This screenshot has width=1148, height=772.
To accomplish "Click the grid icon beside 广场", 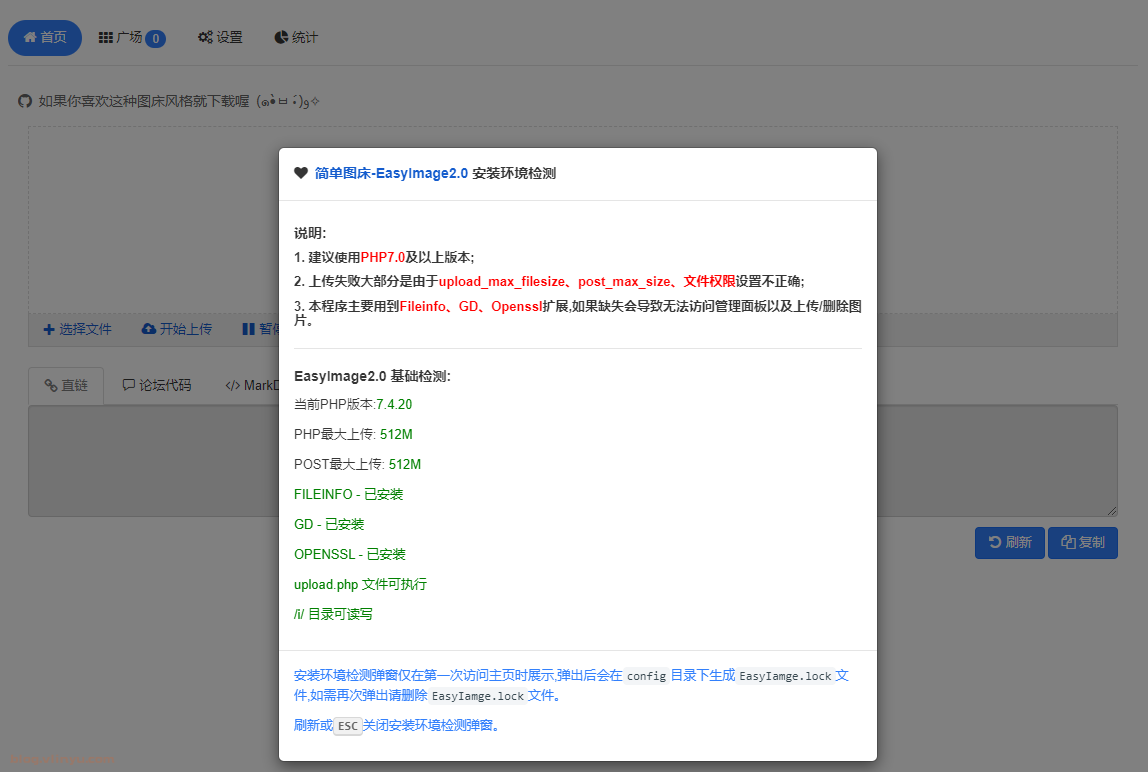I will 105,38.
